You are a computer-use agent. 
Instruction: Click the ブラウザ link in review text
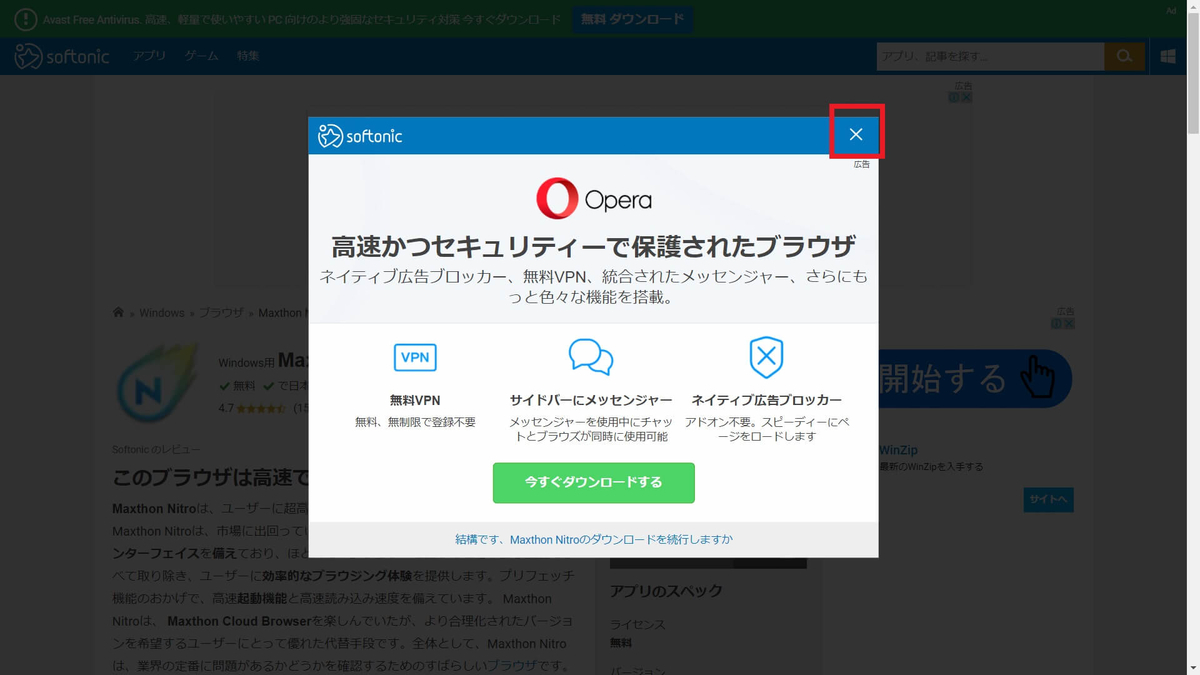(x=511, y=665)
